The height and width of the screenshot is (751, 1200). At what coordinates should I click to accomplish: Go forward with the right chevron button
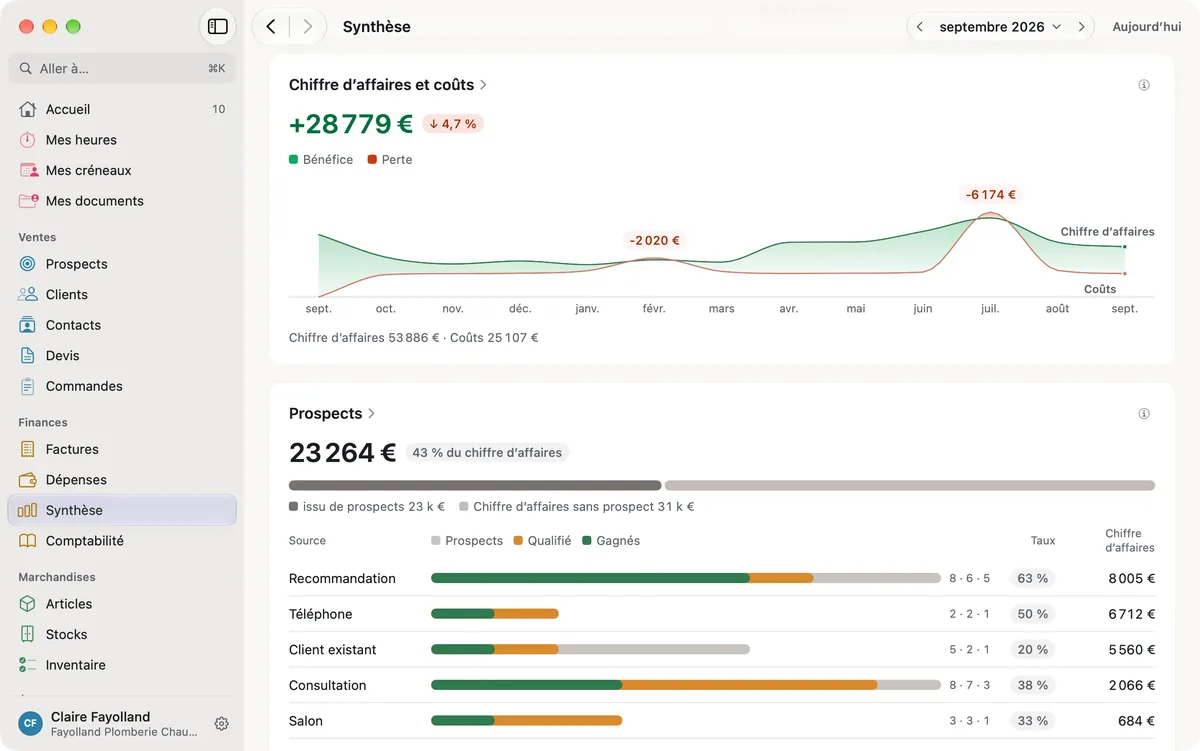click(x=307, y=27)
